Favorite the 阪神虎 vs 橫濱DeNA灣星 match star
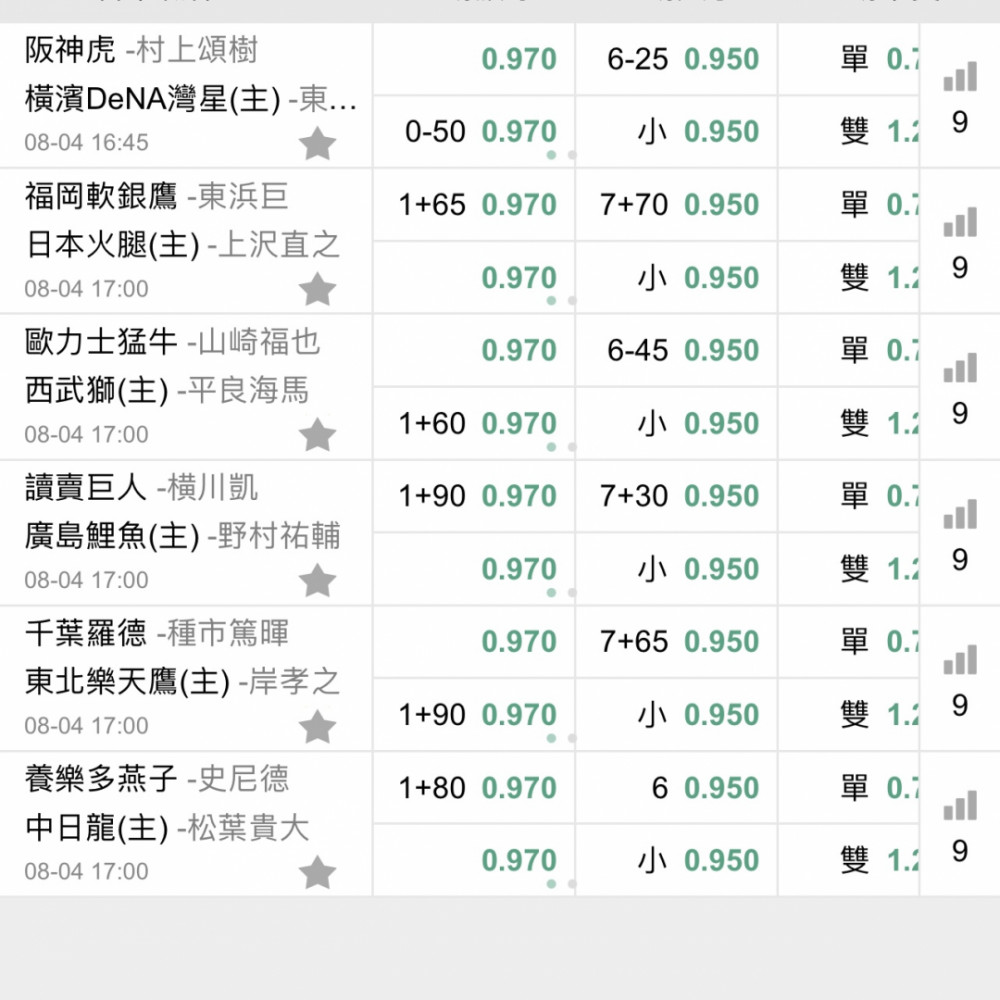Viewport: 1000px width, 1000px height. coord(317,143)
